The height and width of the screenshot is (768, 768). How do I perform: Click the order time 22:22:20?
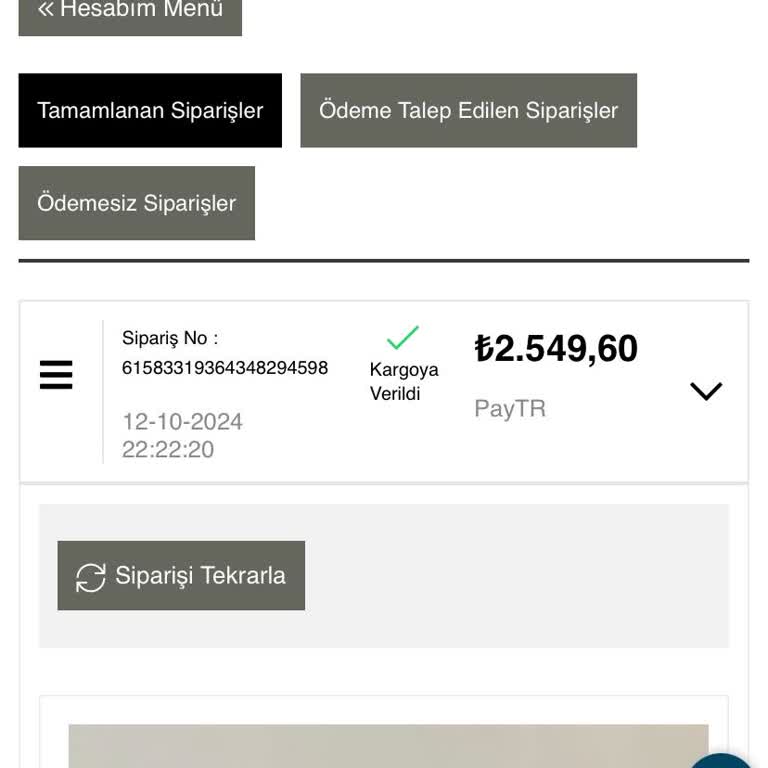coord(168,450)
